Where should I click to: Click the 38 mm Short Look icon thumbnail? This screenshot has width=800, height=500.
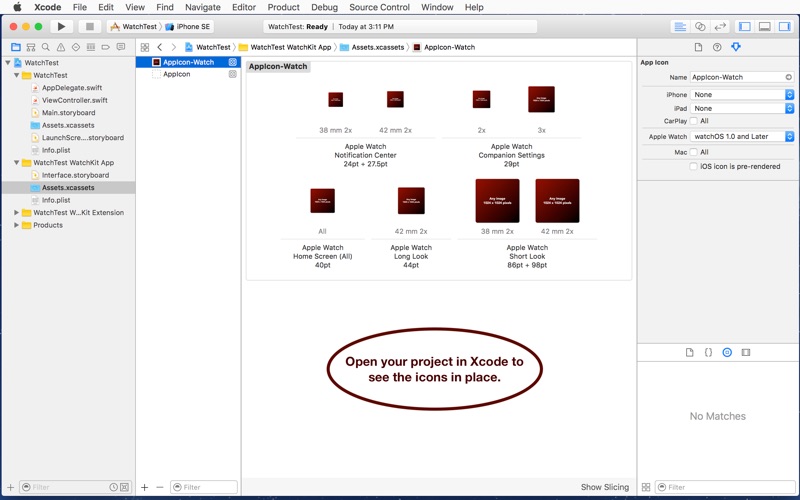tap(497, 201)
